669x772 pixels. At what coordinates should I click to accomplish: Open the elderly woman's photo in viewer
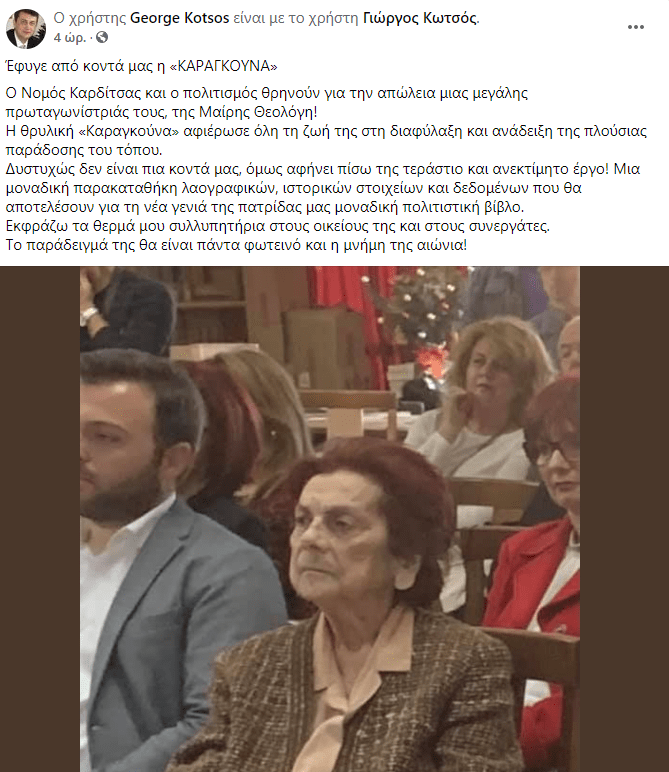tap(330, 519)
